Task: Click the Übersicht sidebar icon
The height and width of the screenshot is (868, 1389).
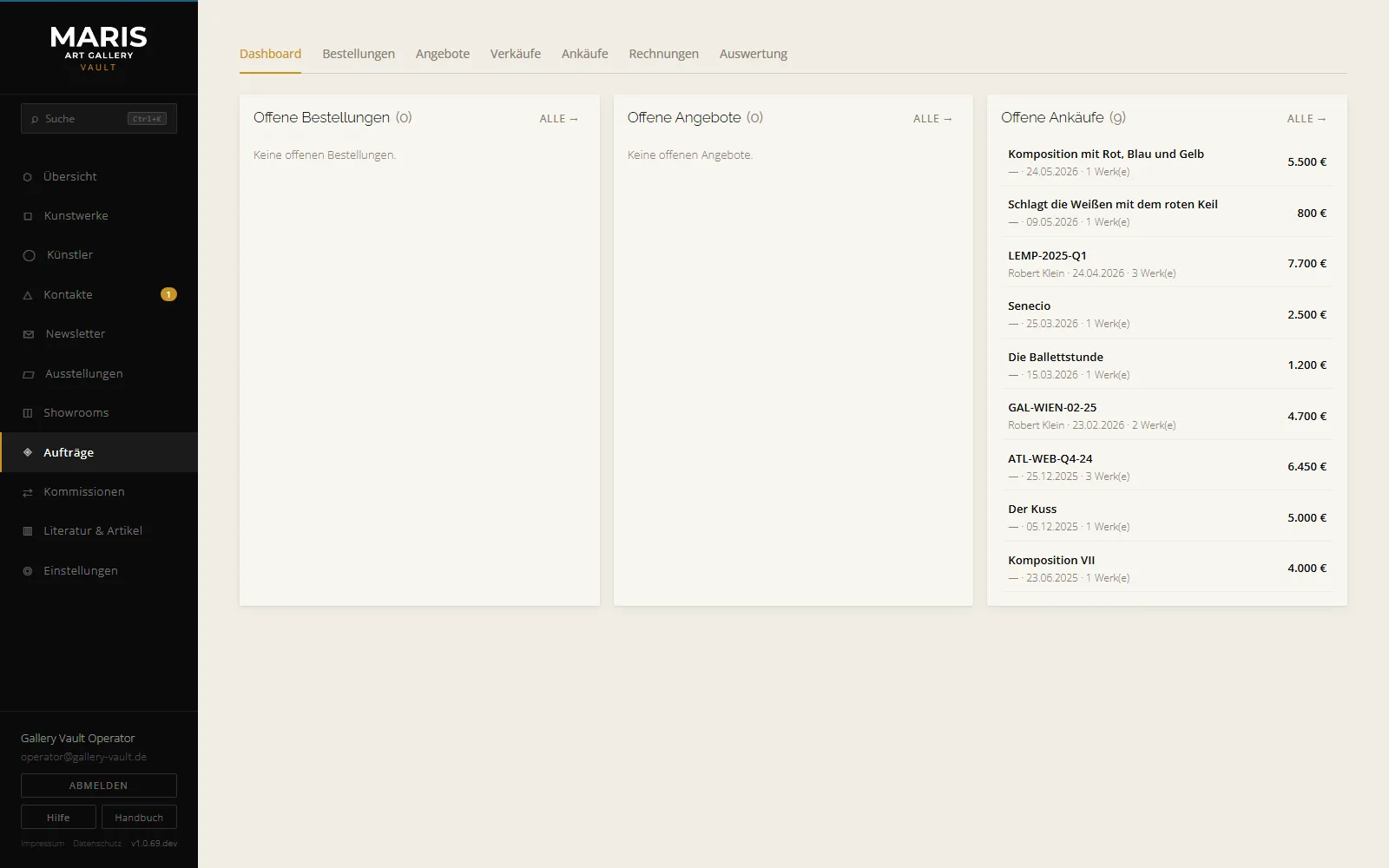Action: point(28,177)
